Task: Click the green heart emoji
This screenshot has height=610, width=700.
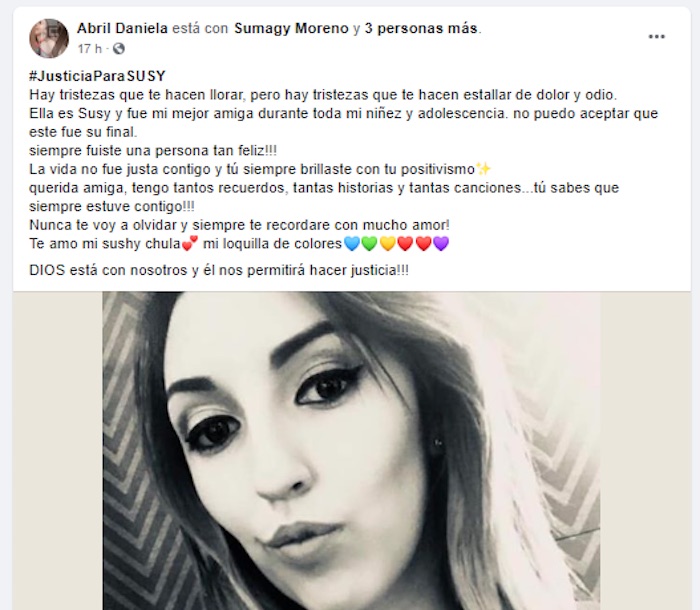Action: [x=370, y=244]
